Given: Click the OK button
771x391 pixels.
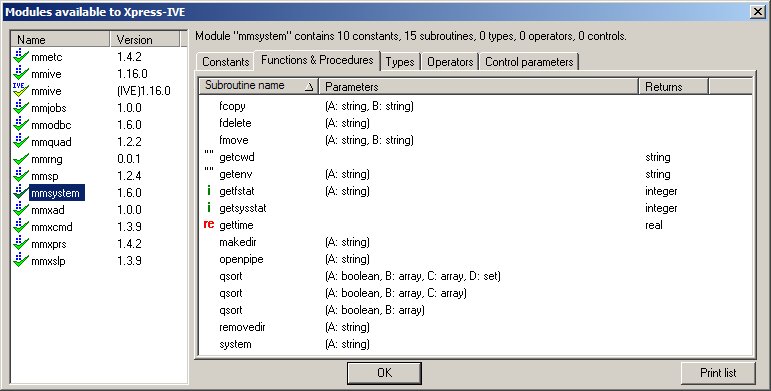Looking at the screenshot, I should [384, 373].
